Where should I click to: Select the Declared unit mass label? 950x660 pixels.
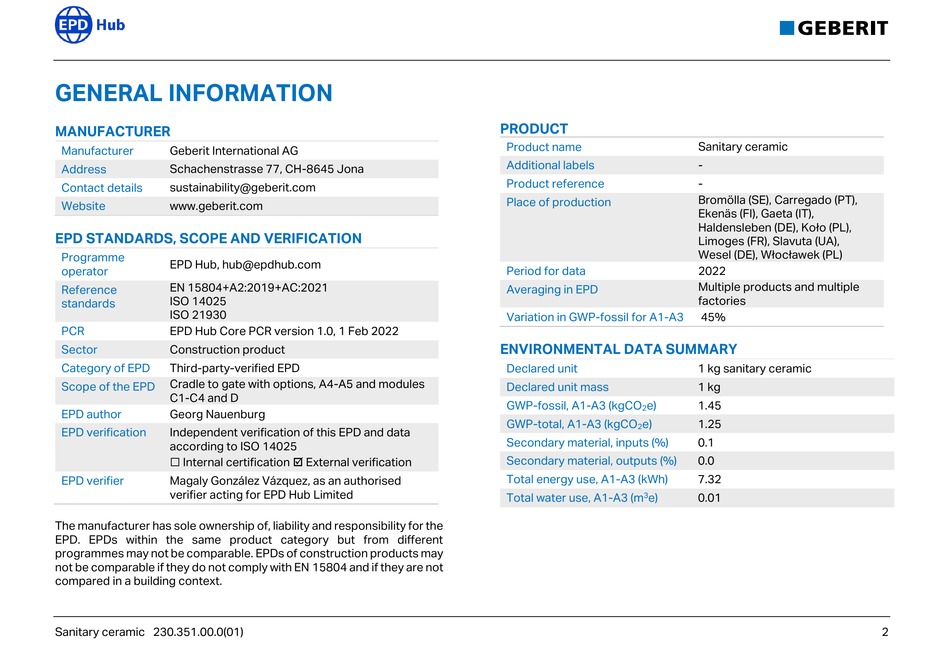click(x=557, y=387)
